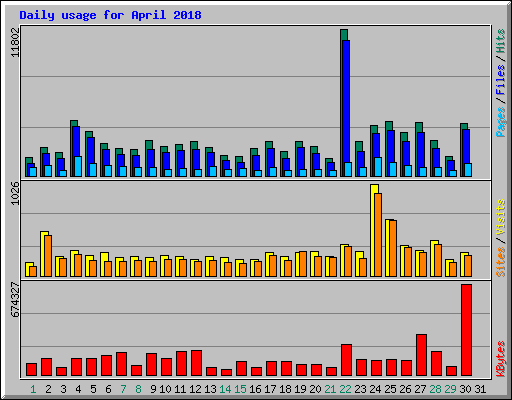The width and height of the screenshot is (512, 400).
Task: Click the red KBytes bar for day 27
Action: click(422, 355)
